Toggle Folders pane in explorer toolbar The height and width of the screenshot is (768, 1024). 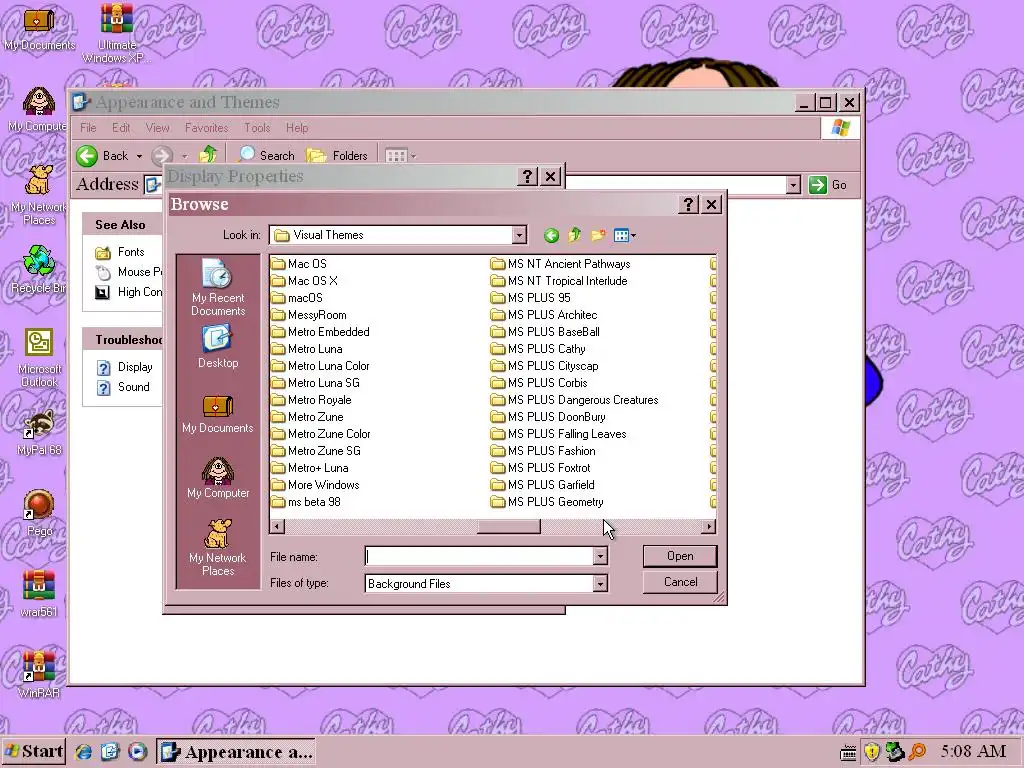pyautogui.click(x=338, y=155)
